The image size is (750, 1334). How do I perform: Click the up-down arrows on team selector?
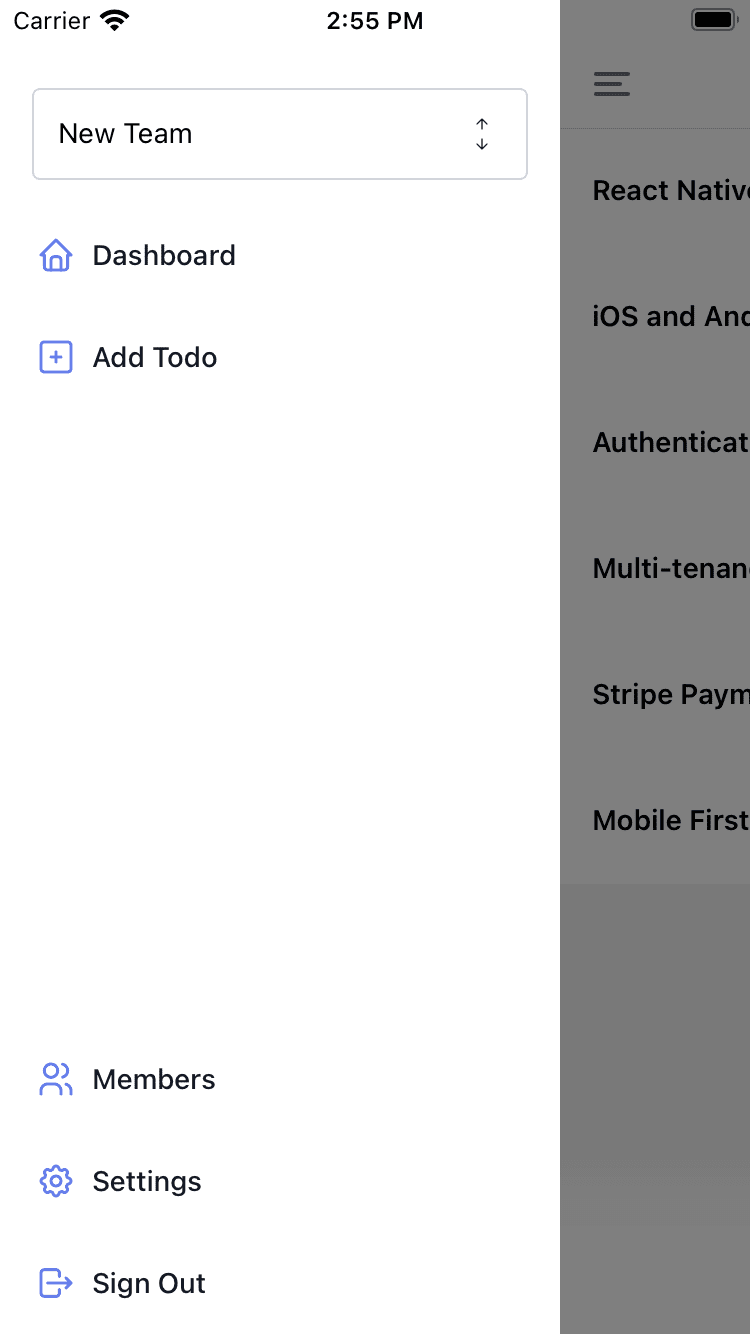point(481,133)
